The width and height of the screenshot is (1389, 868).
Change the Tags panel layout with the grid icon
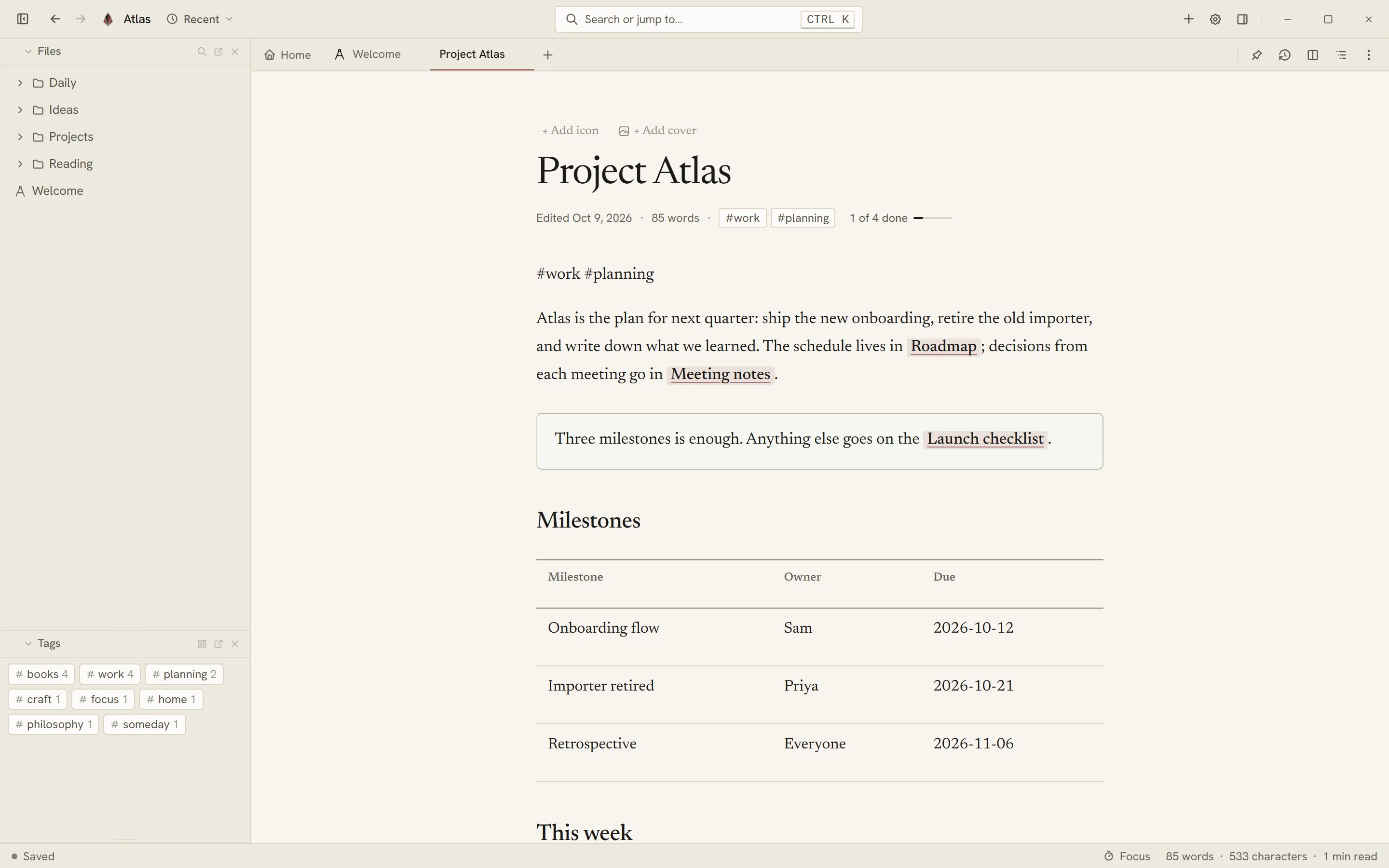click(202, 644)
